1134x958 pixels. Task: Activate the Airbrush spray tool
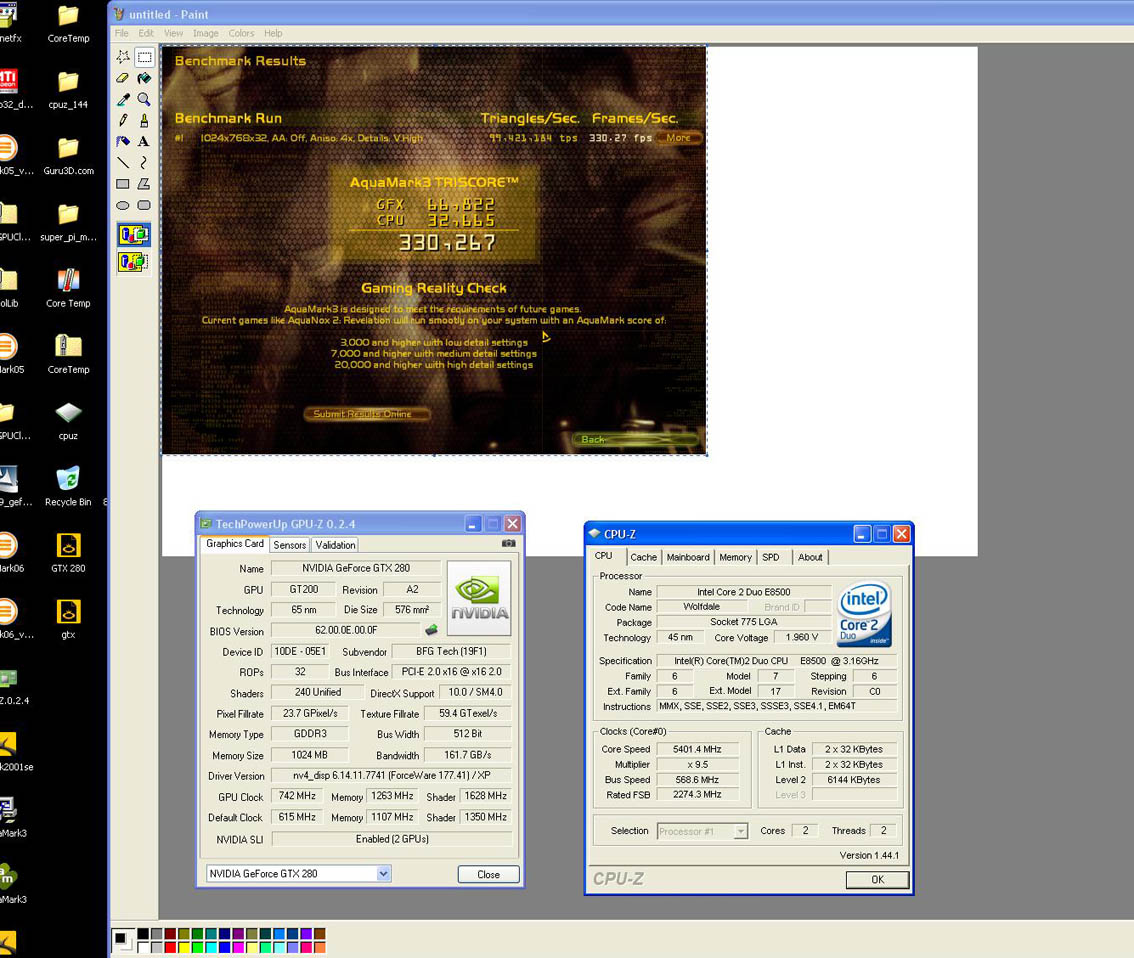[123, 141]
